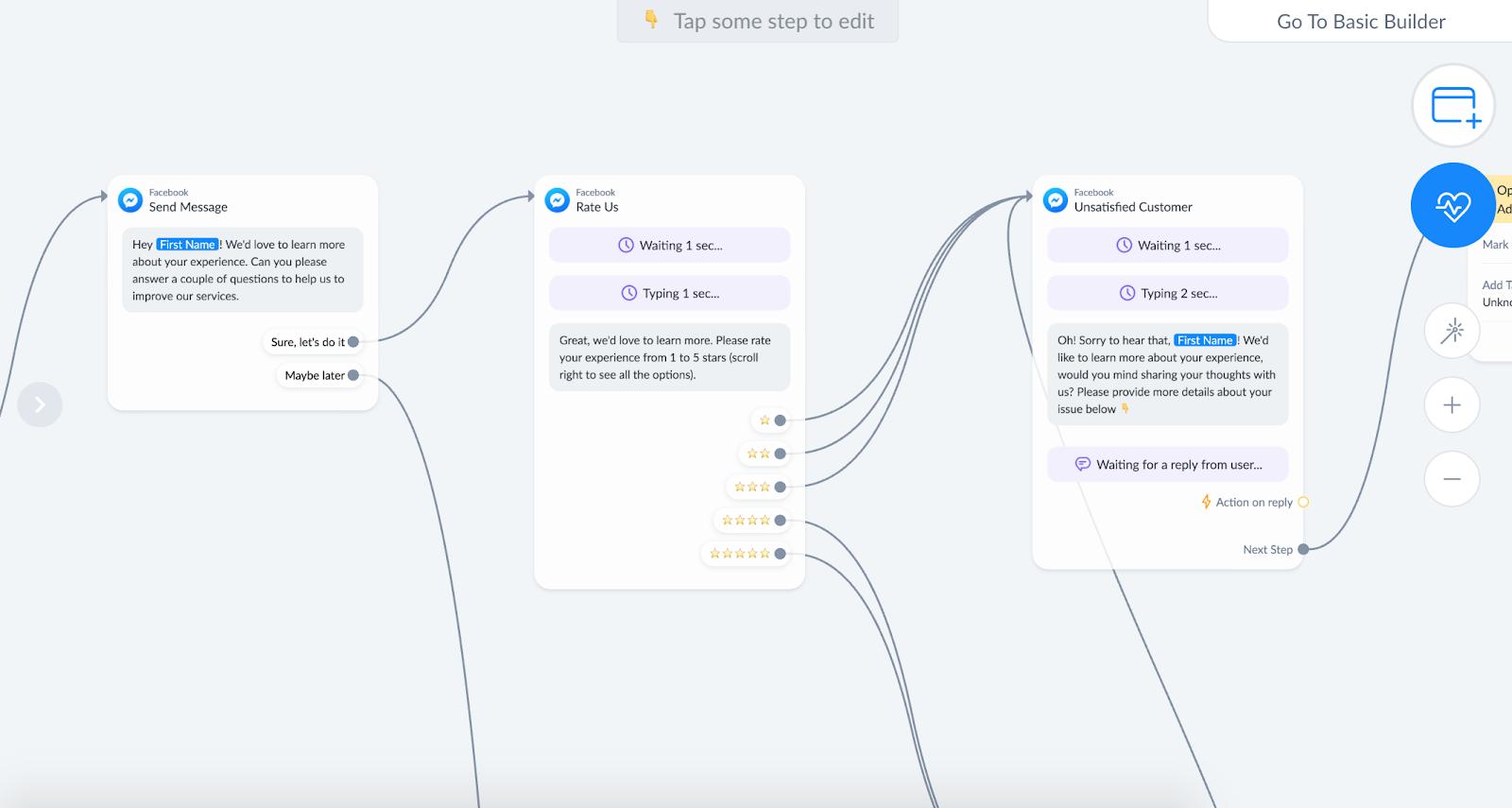Click connector dot next to 'Maybe later'

353,375
